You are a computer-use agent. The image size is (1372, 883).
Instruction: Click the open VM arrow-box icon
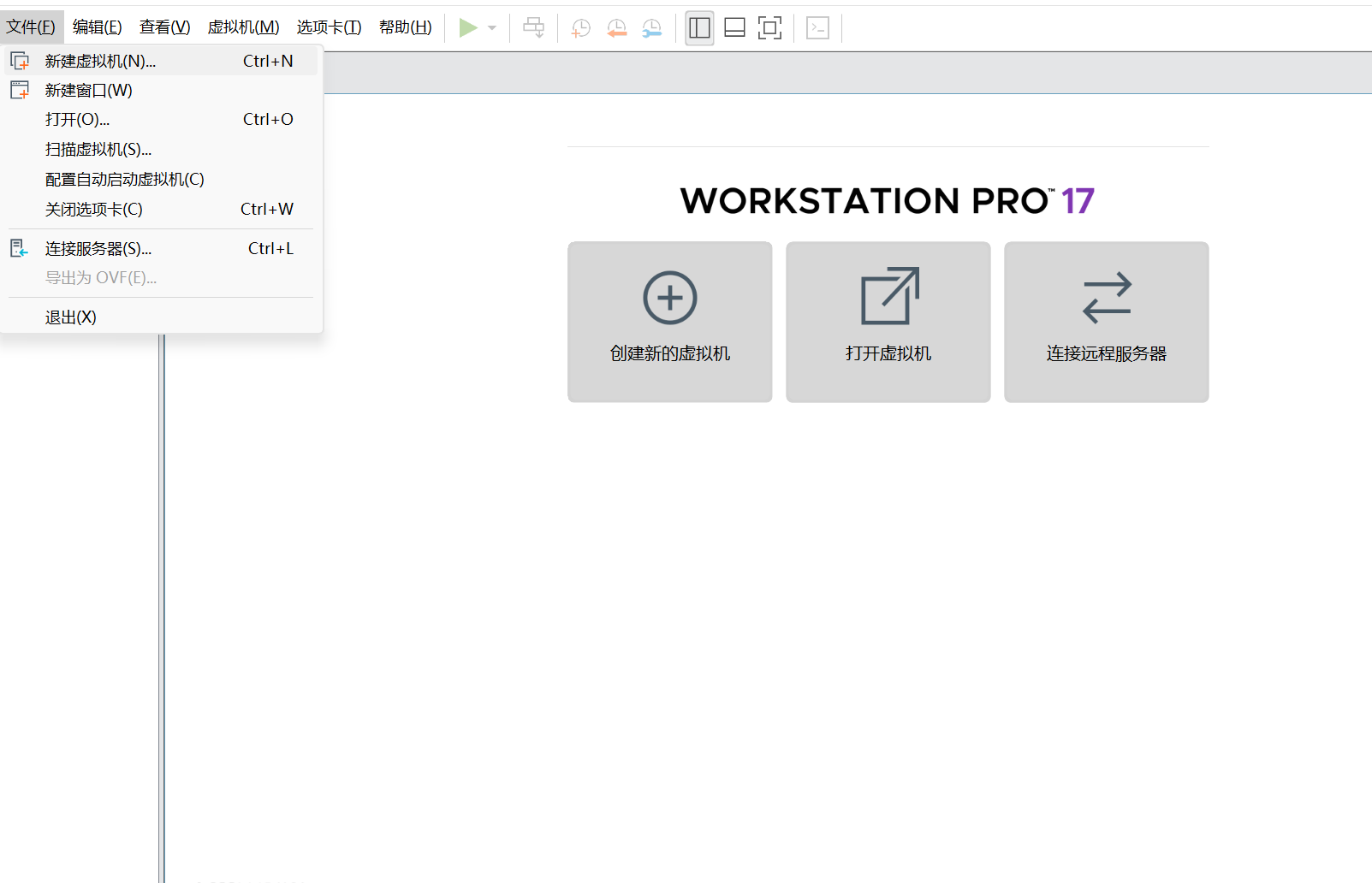click(889, 296)
